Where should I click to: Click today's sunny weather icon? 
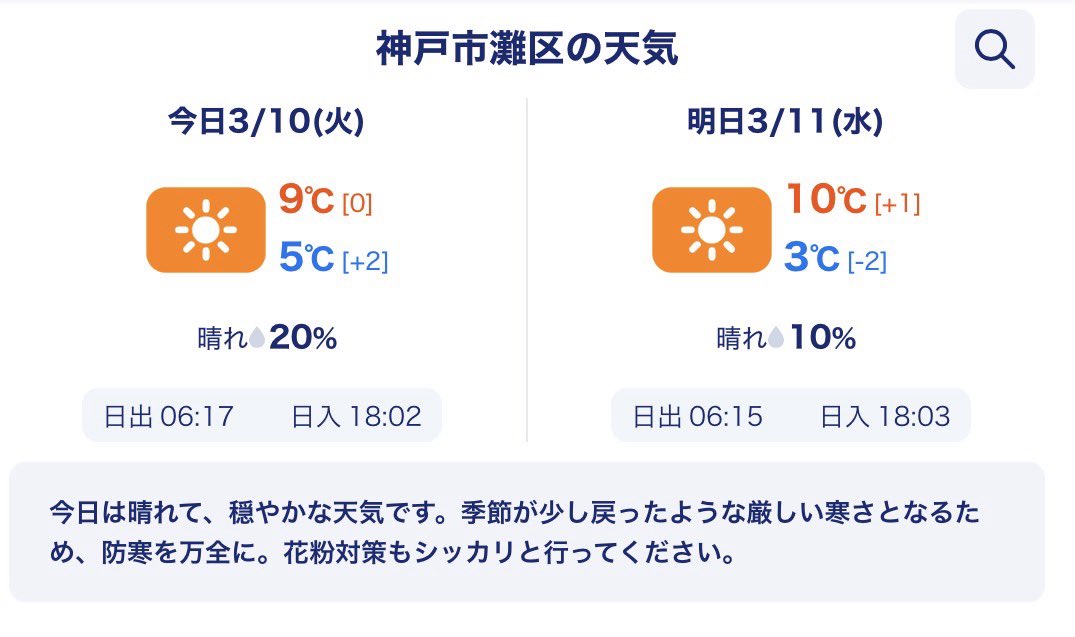click(205, 230)
